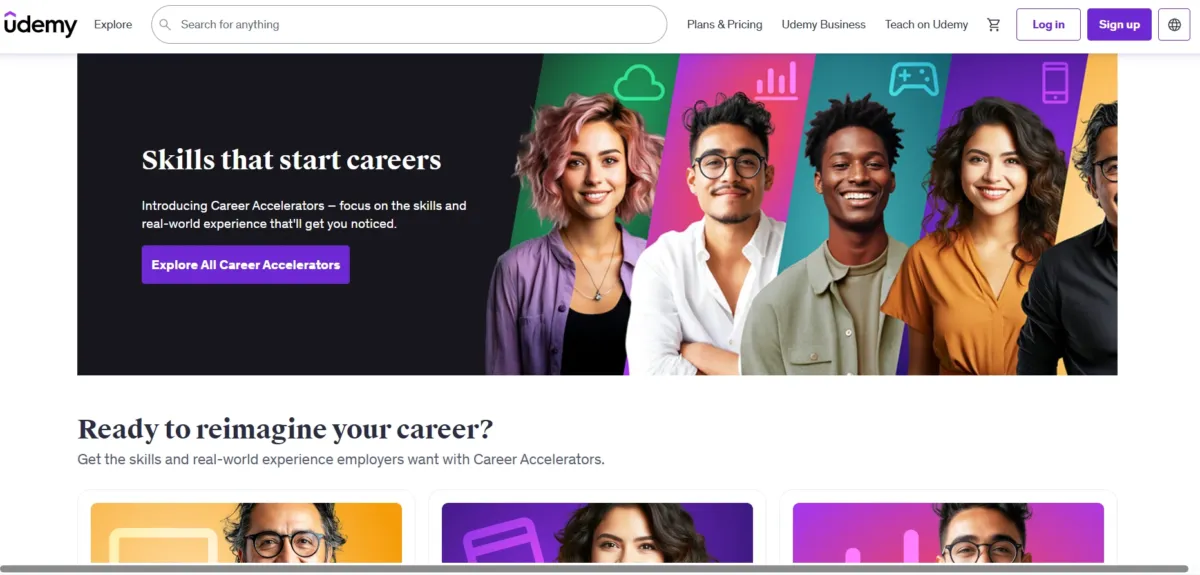Open Plans & Pricing
The width and height of the screenshot is (1200, 575).
(724, 24)
